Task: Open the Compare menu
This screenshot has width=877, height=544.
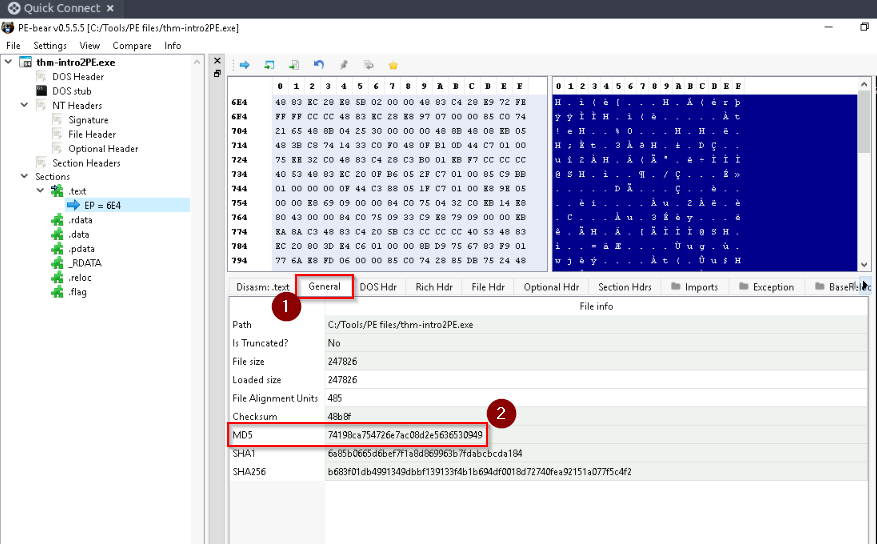Action: tap(132, 45)
